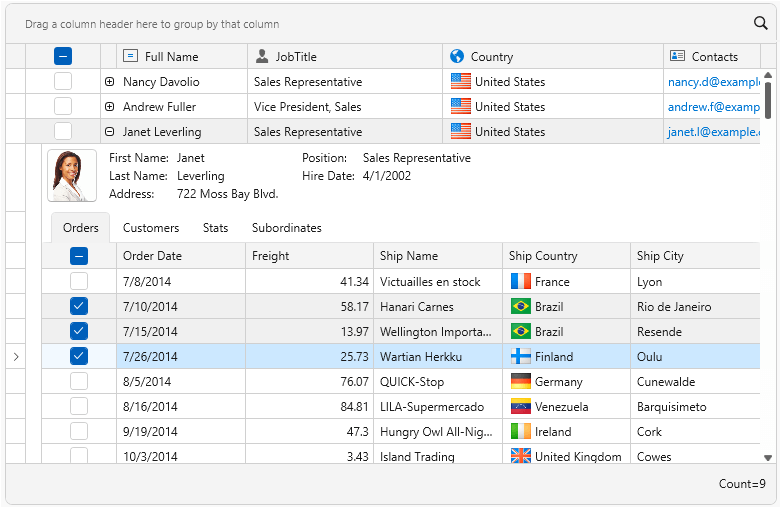Image resolution: width=780 pixels, height=508 pixels.
Task: Click the Ireland flag icon
Action: 520,431
